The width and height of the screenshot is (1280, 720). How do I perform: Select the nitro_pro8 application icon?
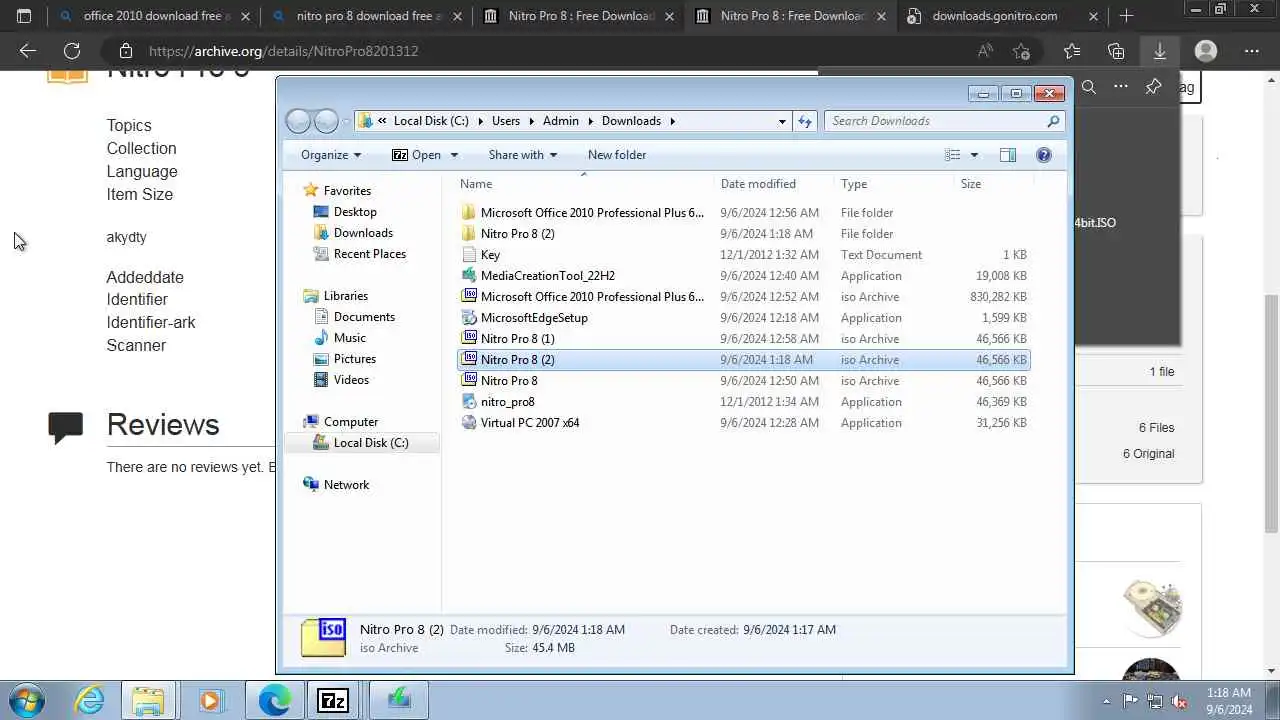pyautogui.click(x=469, y=401)
